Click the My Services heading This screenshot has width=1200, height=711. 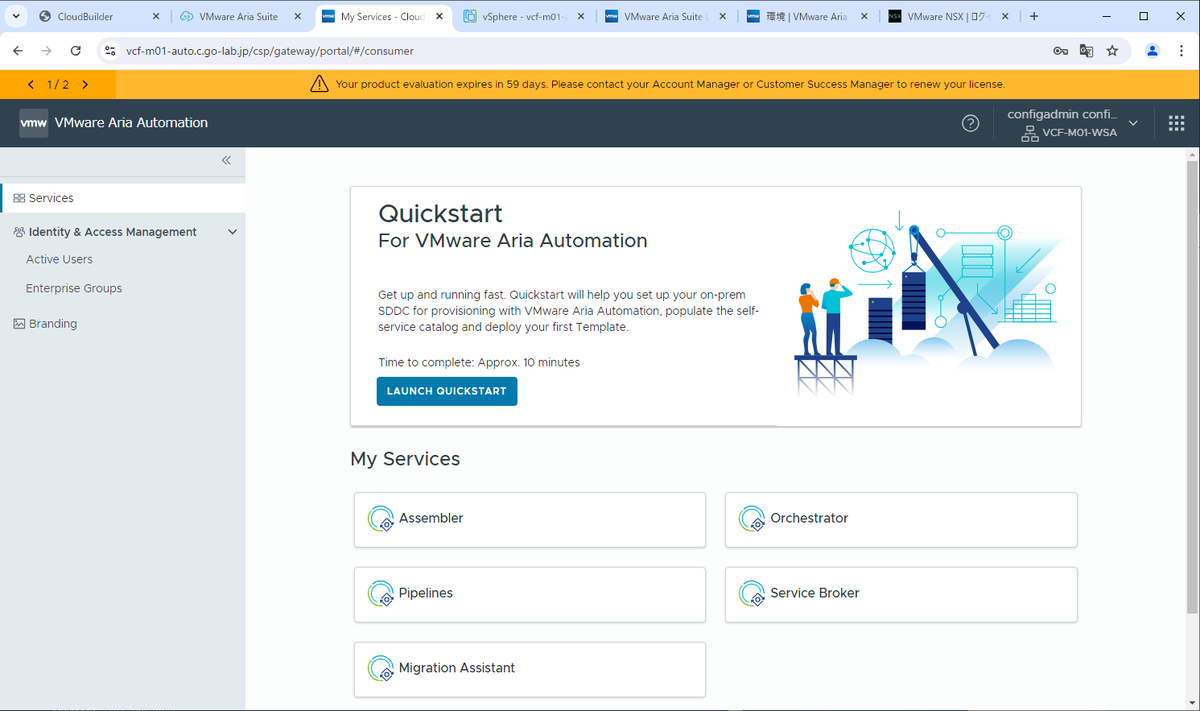(x=405, y=459)
